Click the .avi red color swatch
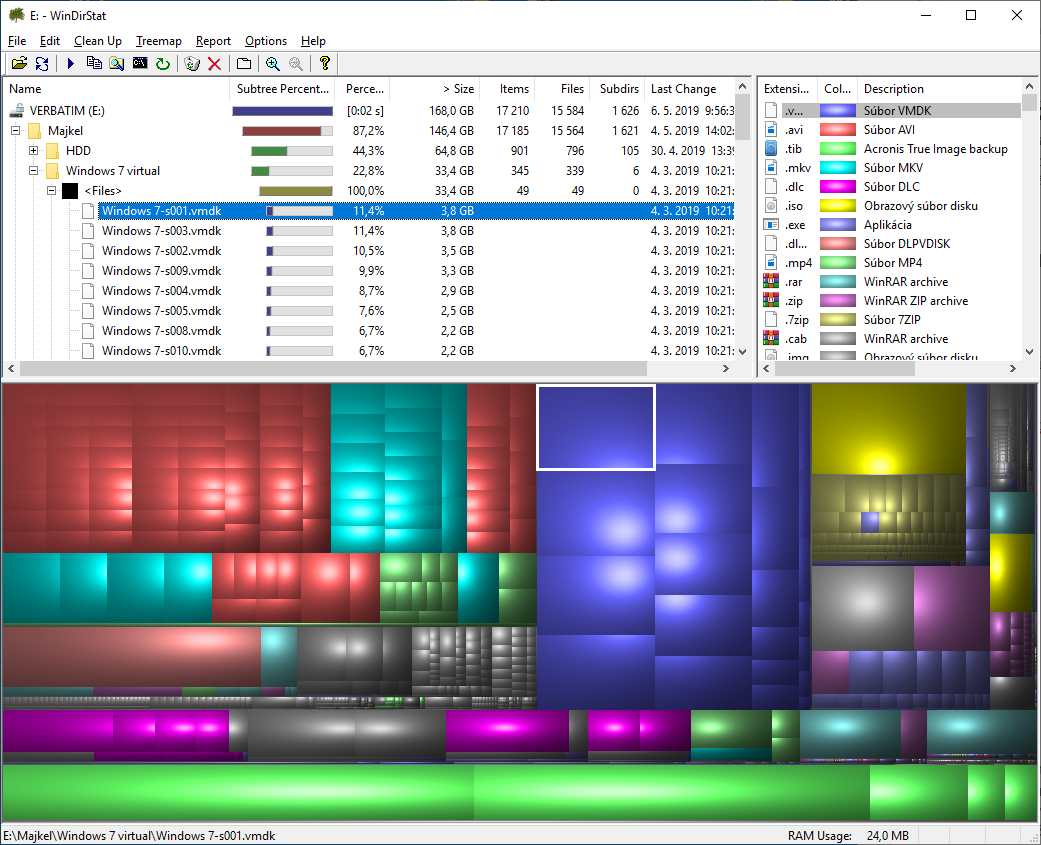This screenshot has width=1041, height=845. pos(837,130)
